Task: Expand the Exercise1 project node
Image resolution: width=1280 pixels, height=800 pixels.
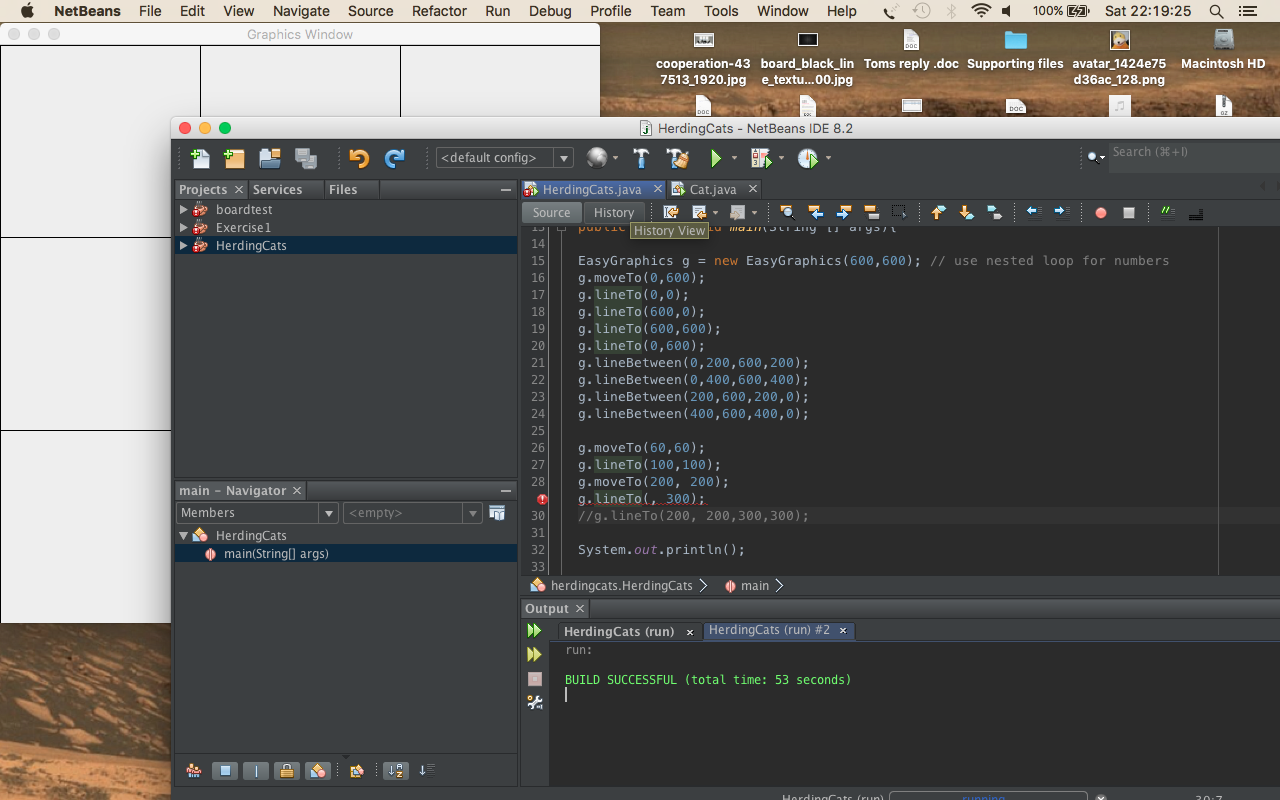Action: coord(183,228)
